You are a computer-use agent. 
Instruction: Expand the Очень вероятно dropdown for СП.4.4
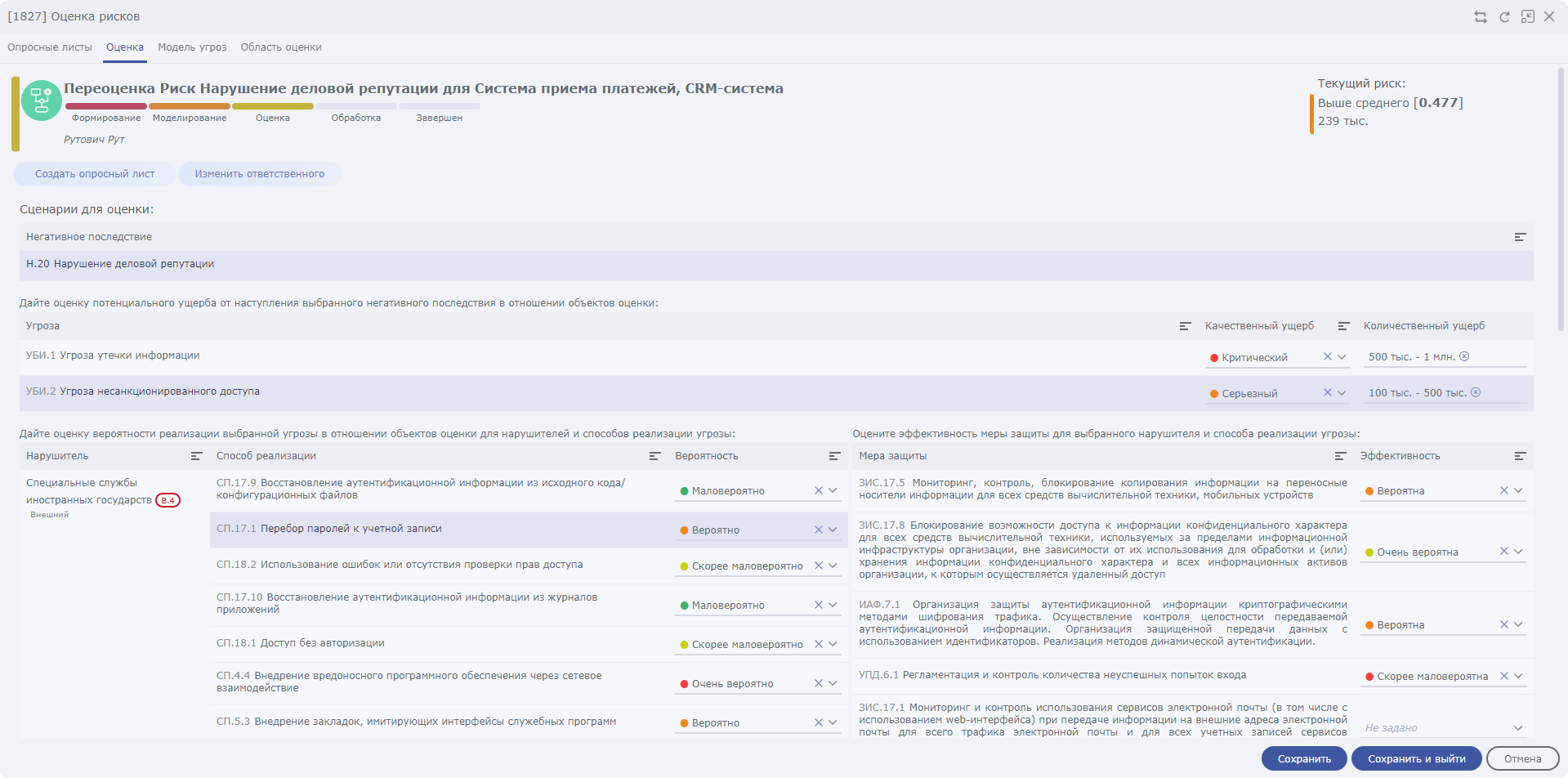coord(833,683)
